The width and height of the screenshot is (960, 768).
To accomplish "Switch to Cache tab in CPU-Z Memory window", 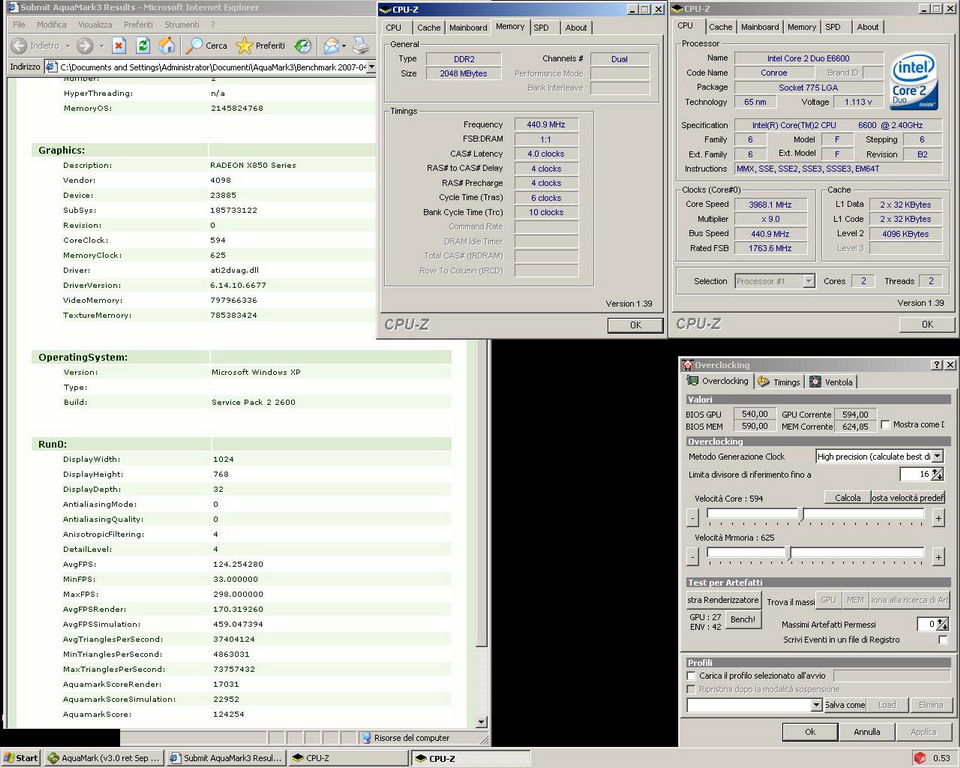I will tap(429, 28).
